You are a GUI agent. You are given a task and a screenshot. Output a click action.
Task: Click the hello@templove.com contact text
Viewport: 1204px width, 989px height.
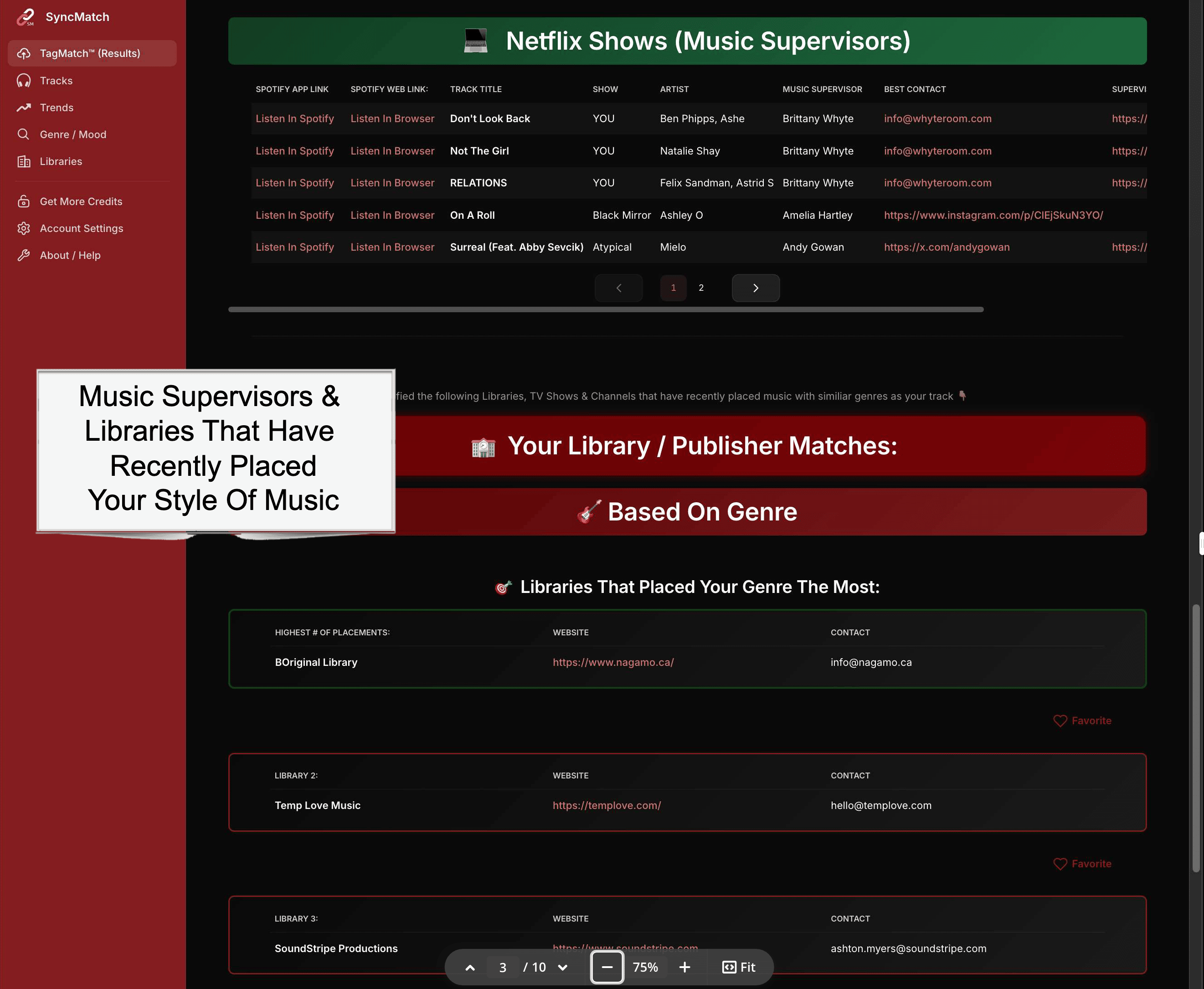(x=881, y=806)
